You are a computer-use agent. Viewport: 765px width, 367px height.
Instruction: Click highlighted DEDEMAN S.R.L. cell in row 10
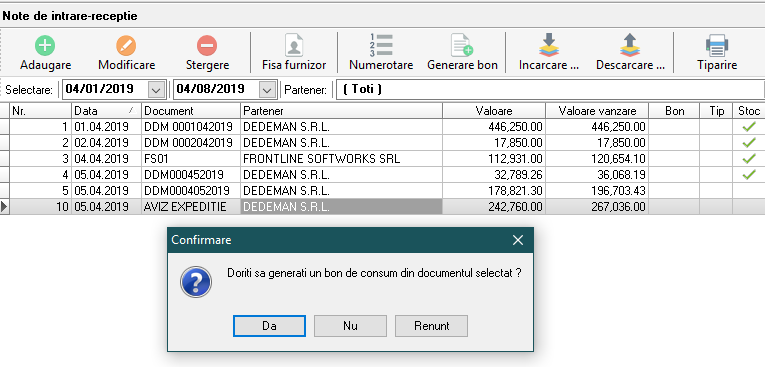[x=342, y=207]
